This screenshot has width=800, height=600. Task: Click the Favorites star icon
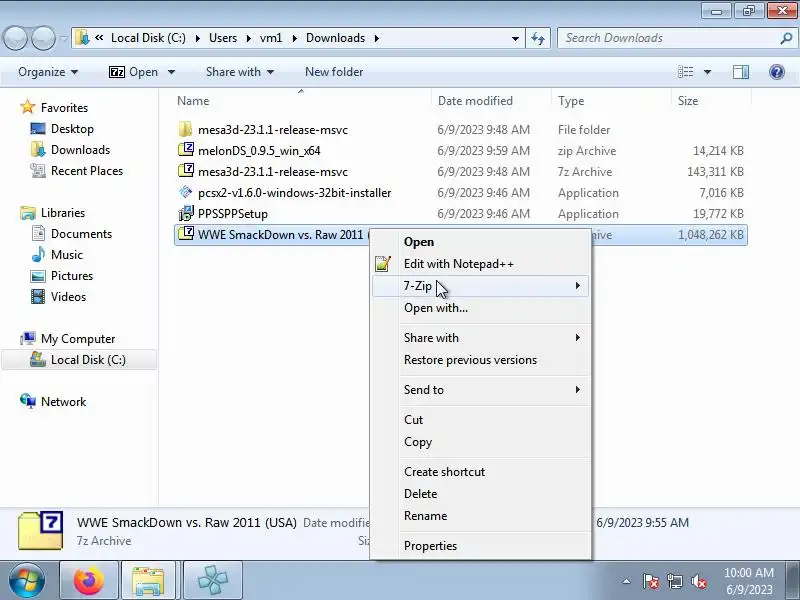coord(28,108)
